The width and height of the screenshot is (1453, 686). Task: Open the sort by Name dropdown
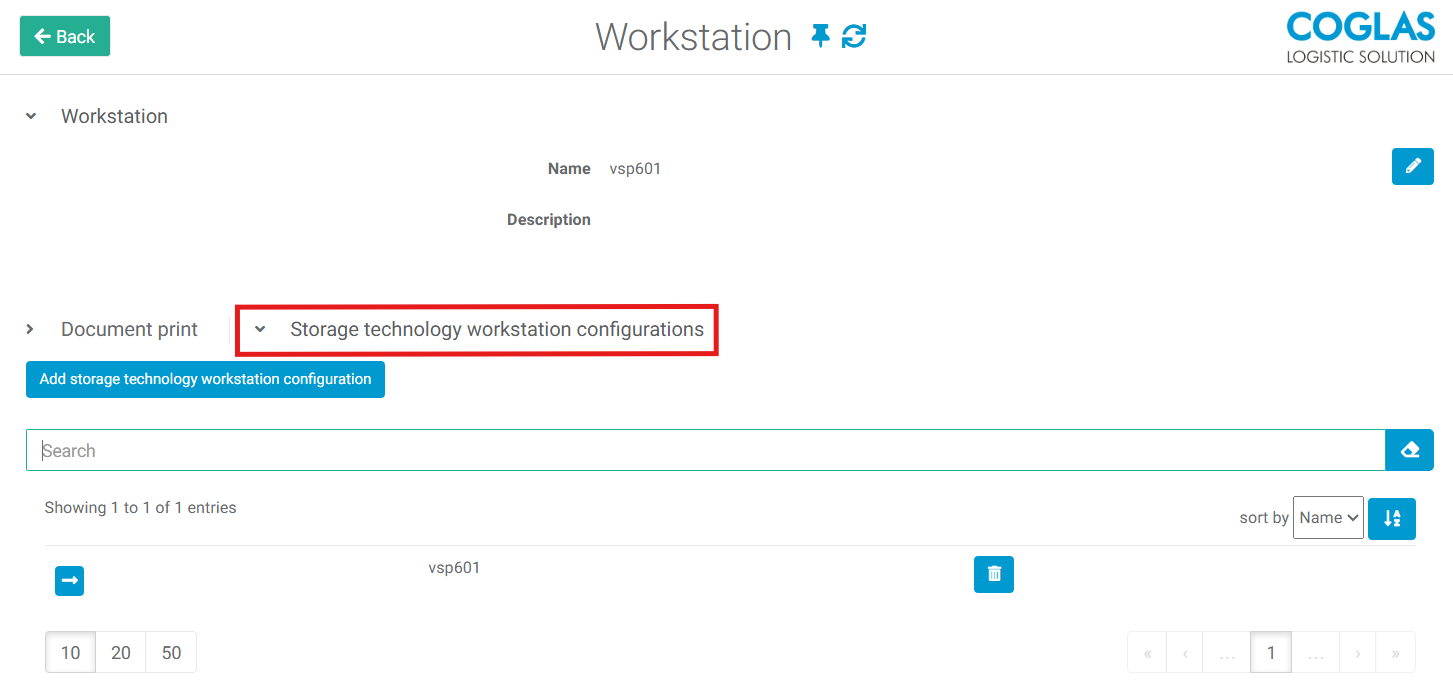click(x=1327, y=518)
